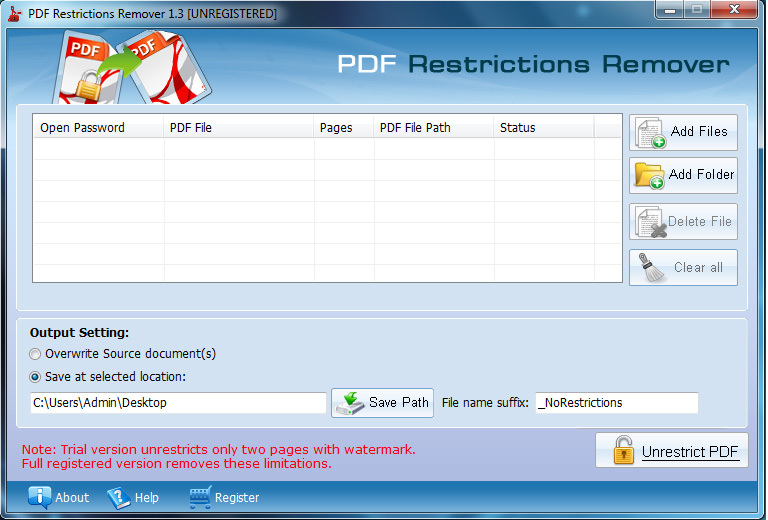768x520 pixels.
Task: Click the Save Path button
Action: click(383, 402)
